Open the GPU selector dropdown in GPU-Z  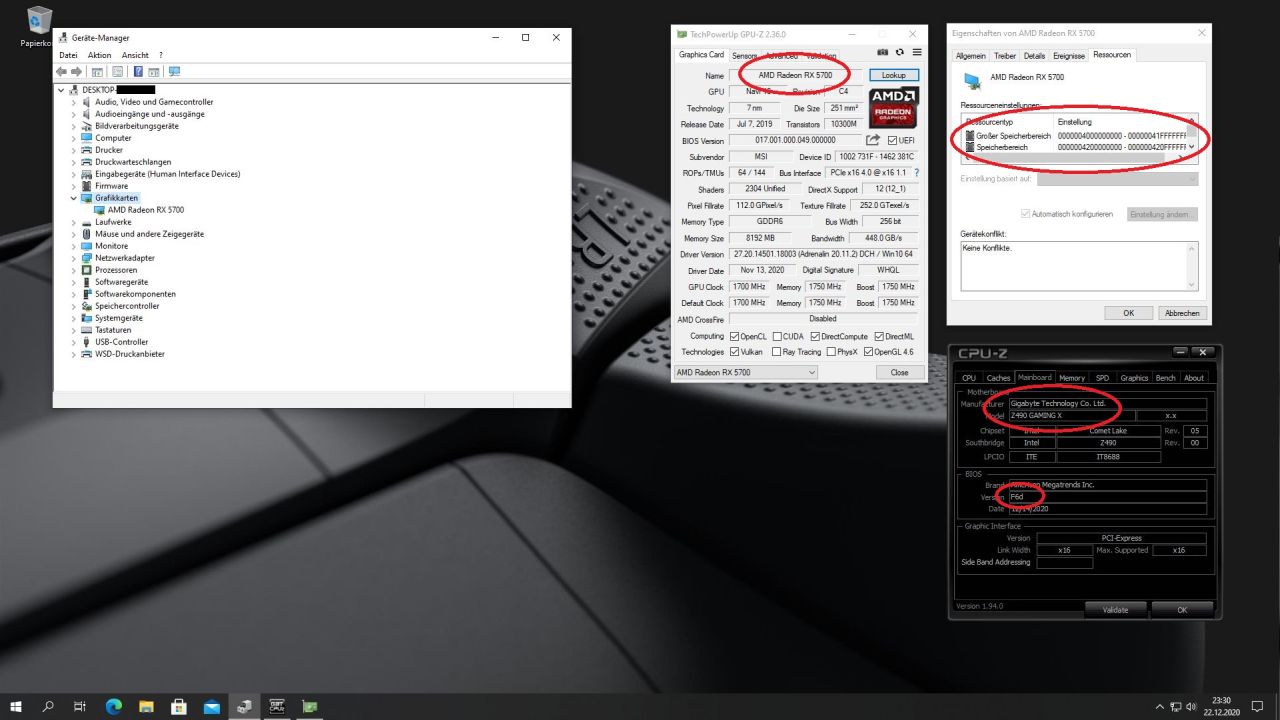click(x=745, y=372)
